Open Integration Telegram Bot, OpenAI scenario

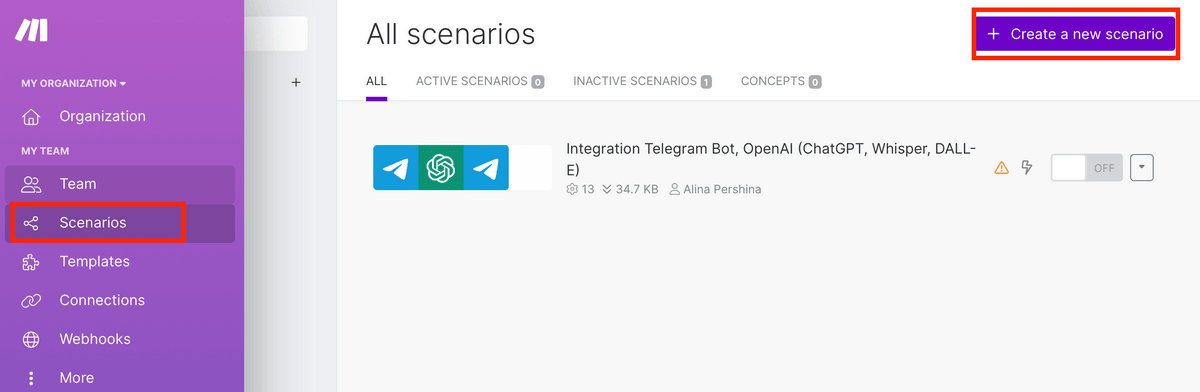(771, 158)
